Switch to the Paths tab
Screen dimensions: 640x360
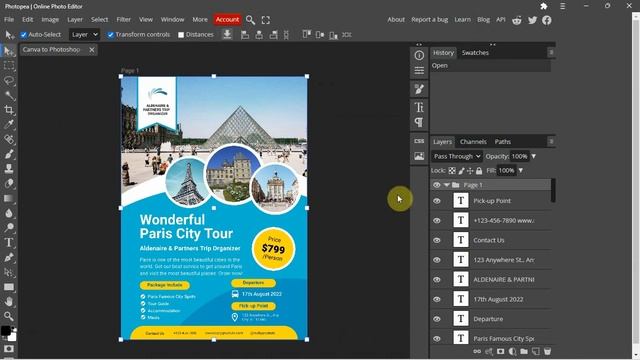(503, 142)
